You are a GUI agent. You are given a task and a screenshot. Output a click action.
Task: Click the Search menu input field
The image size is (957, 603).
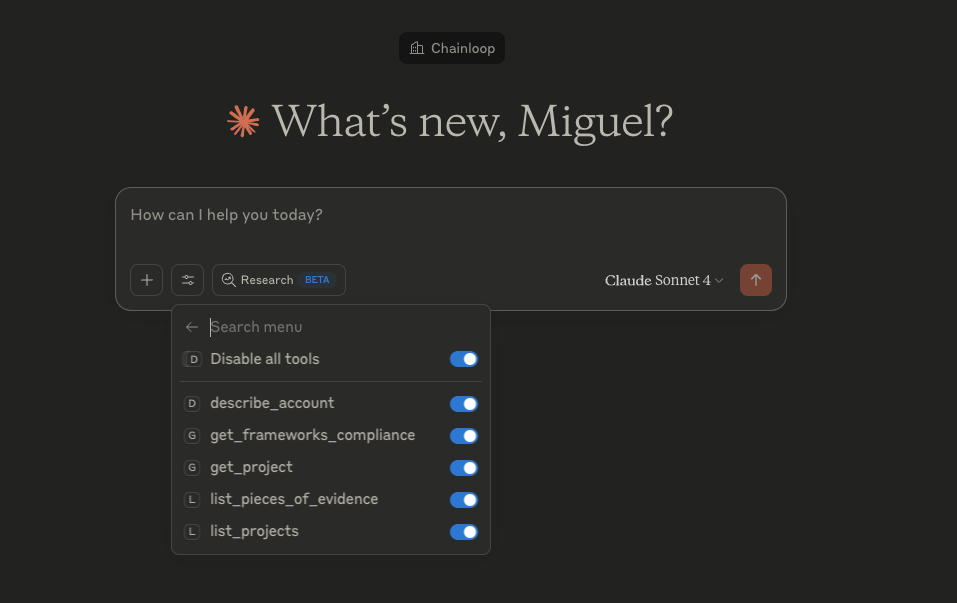tap(344, 327)
